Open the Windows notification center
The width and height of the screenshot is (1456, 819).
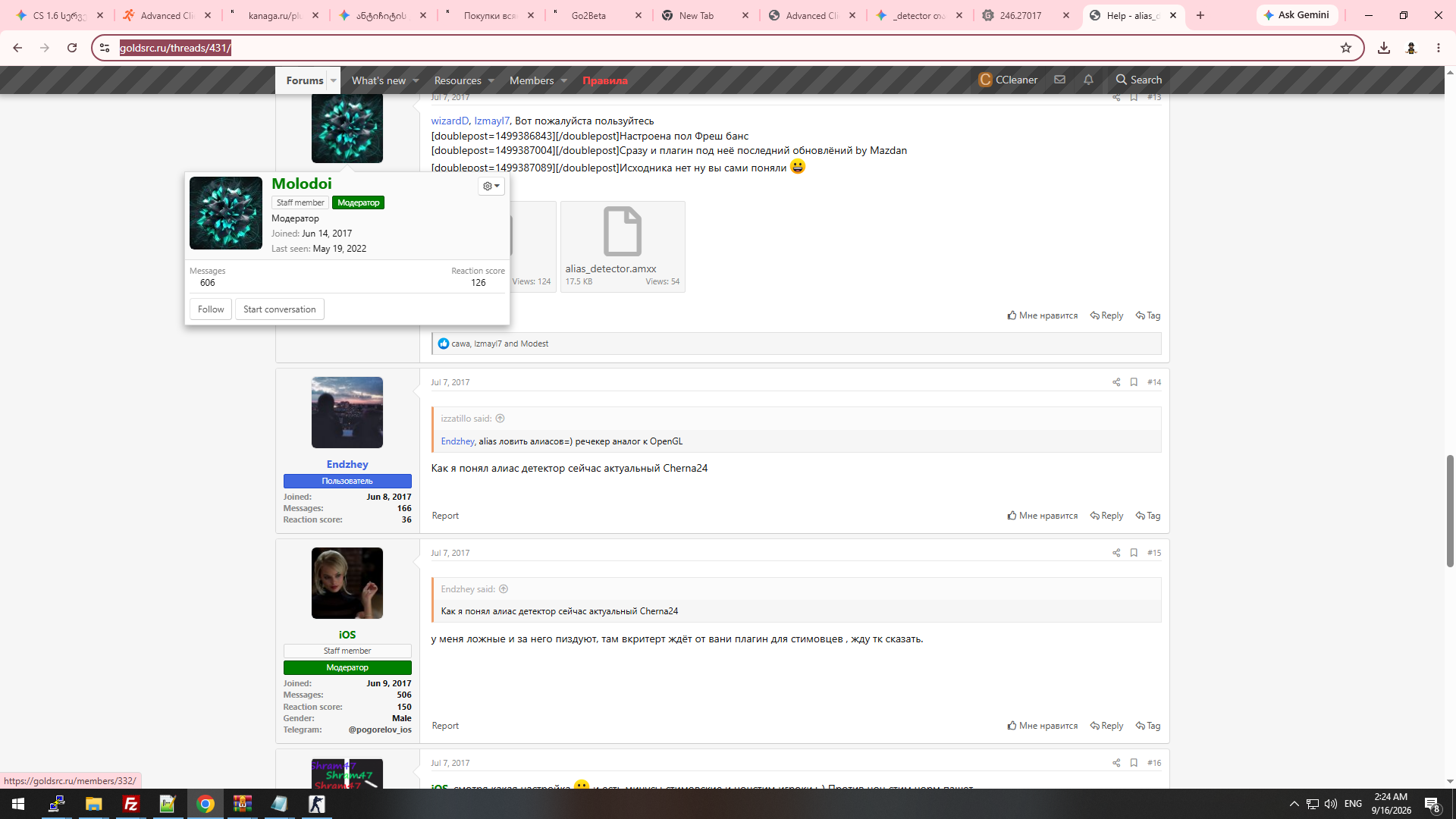[1432, 805]
